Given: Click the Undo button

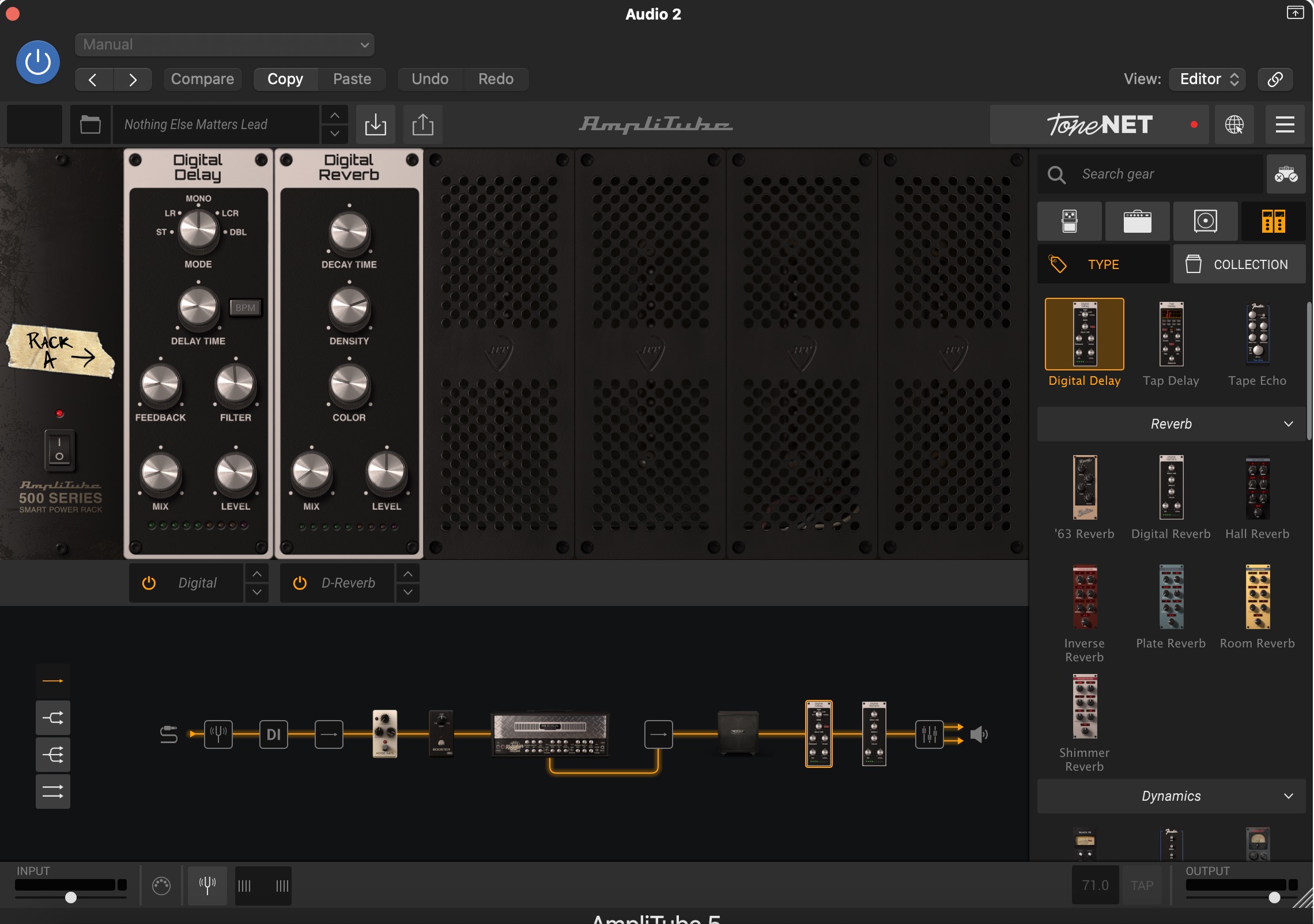Looking at the screenshot, I should [x=430, y=79].
